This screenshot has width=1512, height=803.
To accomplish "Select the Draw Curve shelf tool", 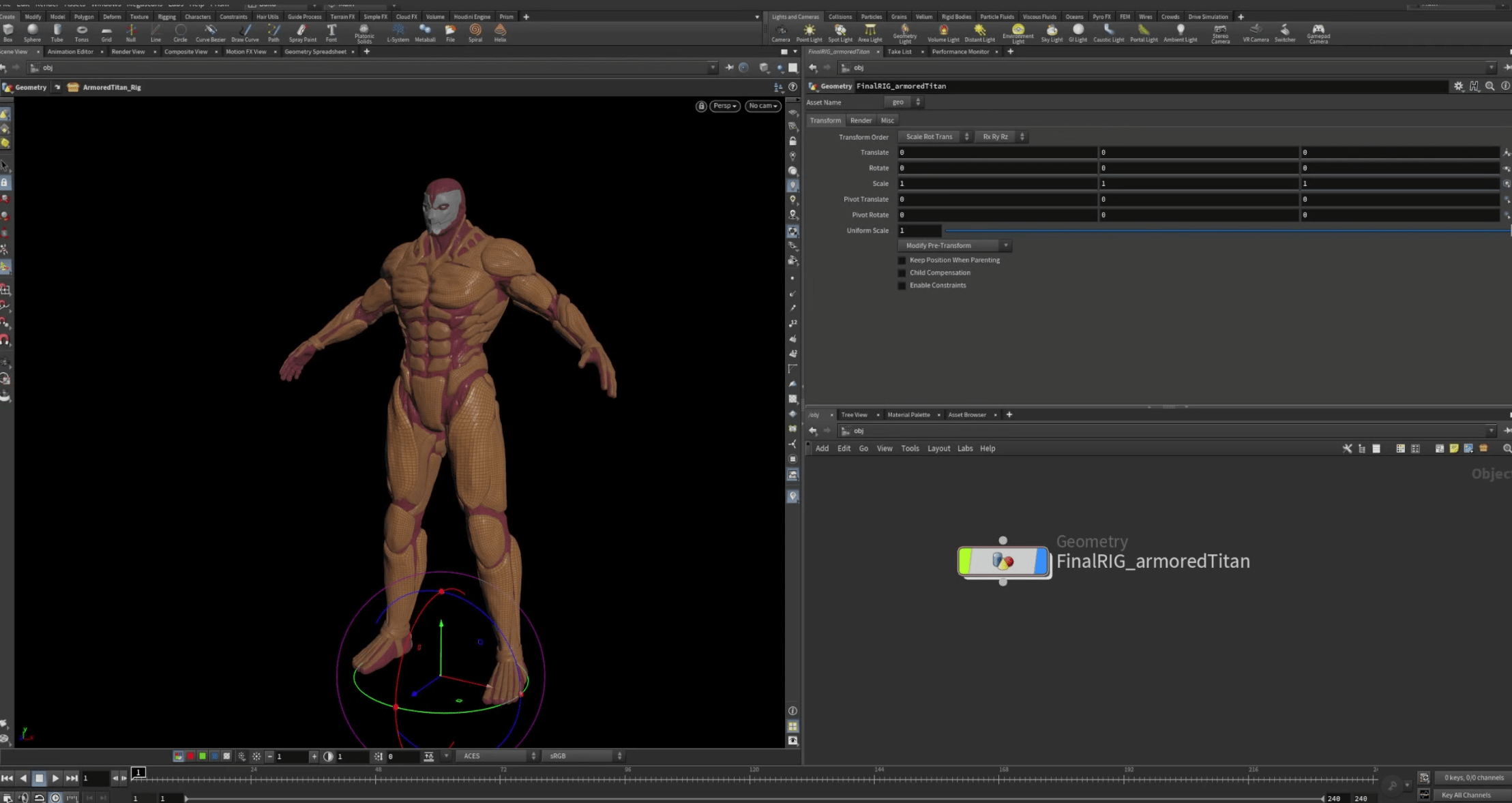I will 245,33.
